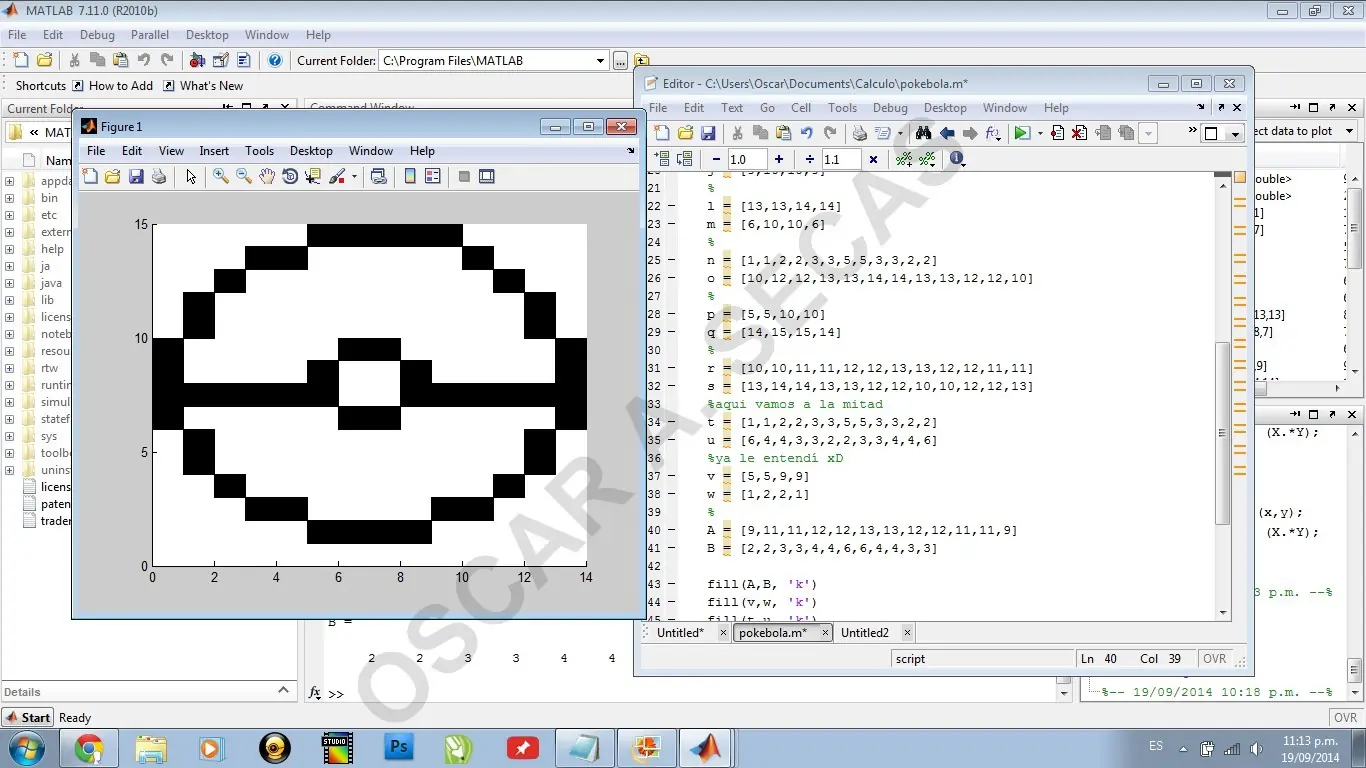The width and height of the screenshot is (1366, 768).
Task: Close the pokebola.m* editor tab
Action: click(825, 633)
